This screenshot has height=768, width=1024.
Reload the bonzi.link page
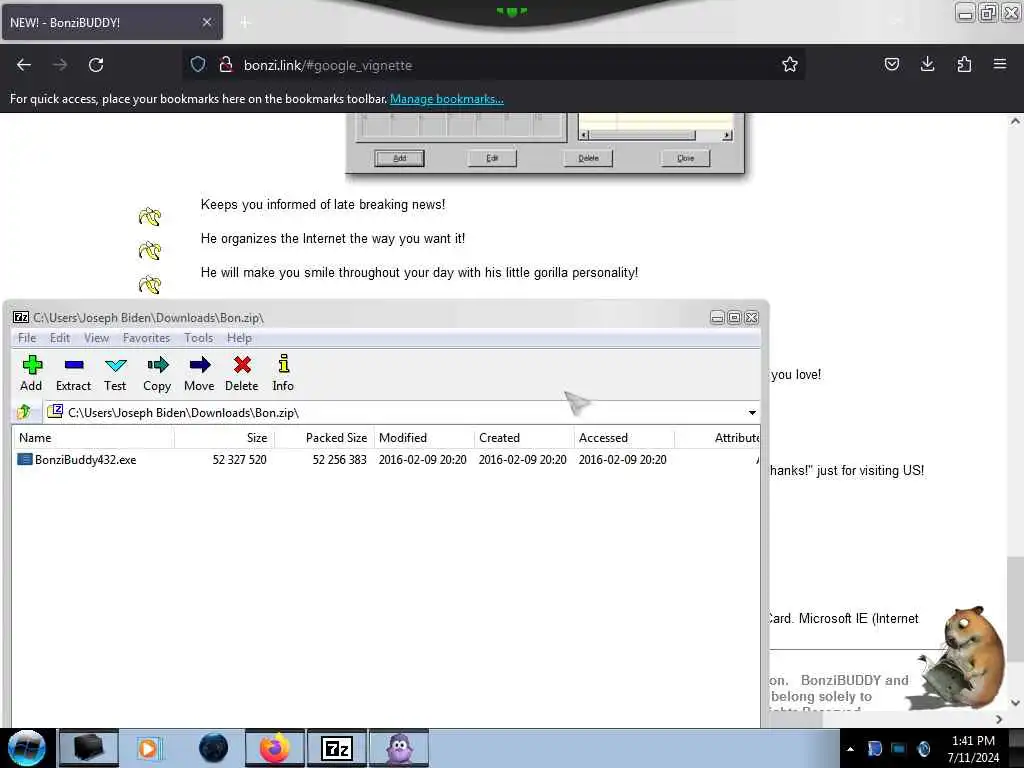click(x=96, y=65)
